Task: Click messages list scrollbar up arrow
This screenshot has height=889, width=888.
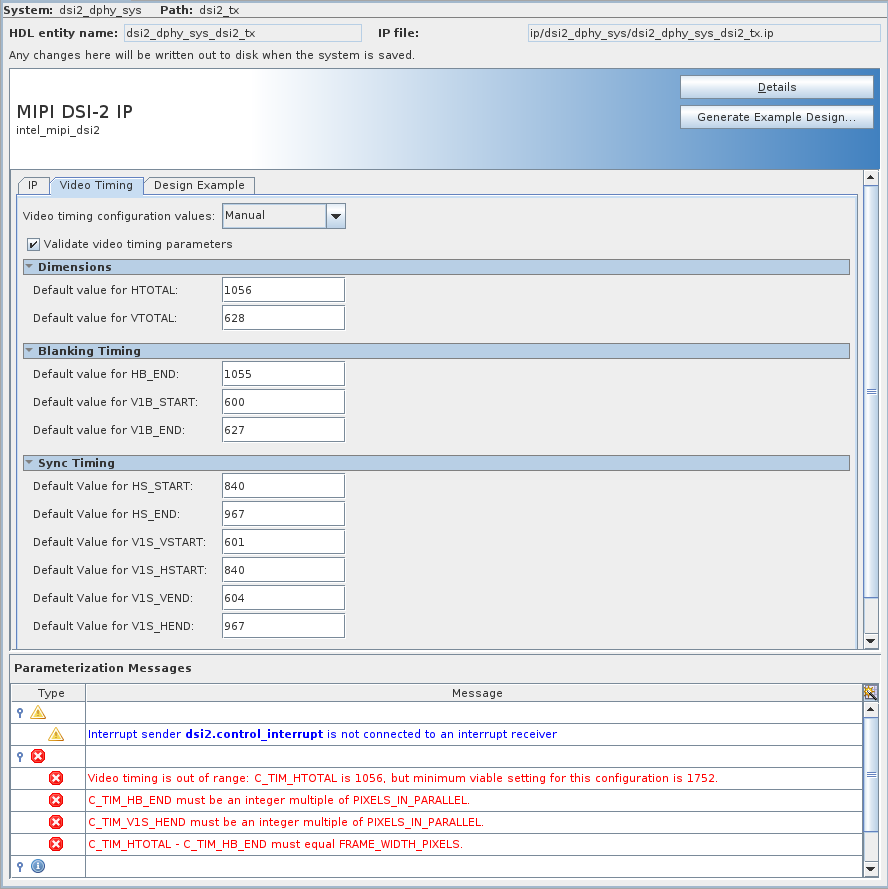Action: (871, 709)
